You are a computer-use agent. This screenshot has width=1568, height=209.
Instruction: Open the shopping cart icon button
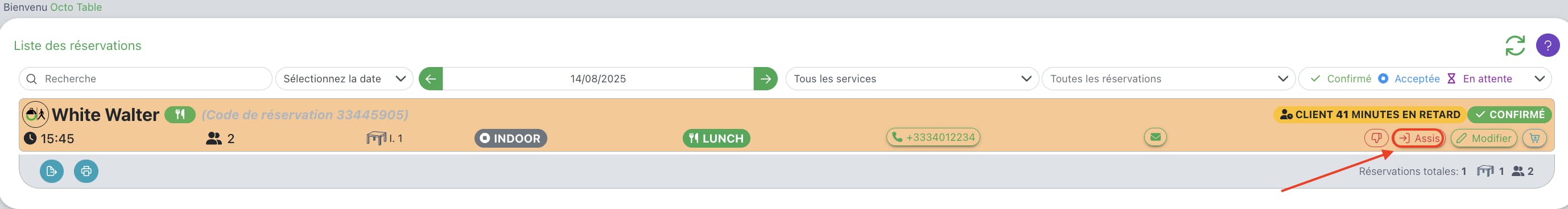click(x=1534, y=139)
